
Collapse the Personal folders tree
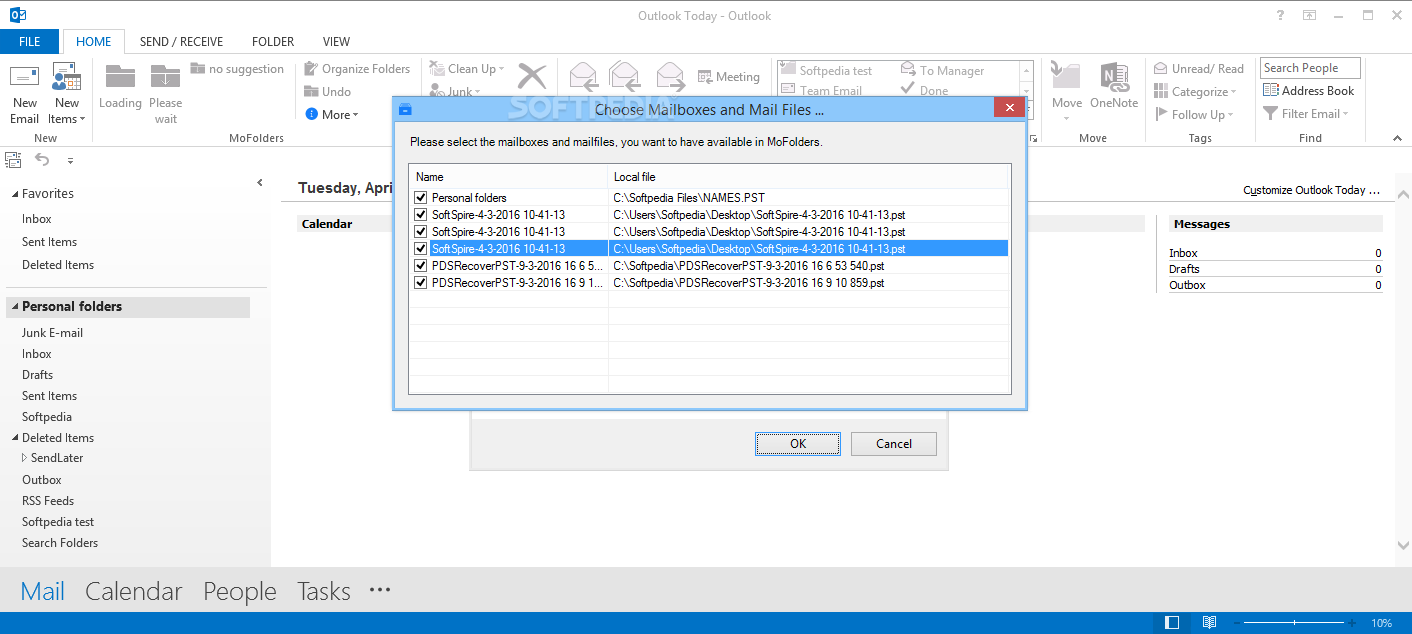(x=15, y=307)
